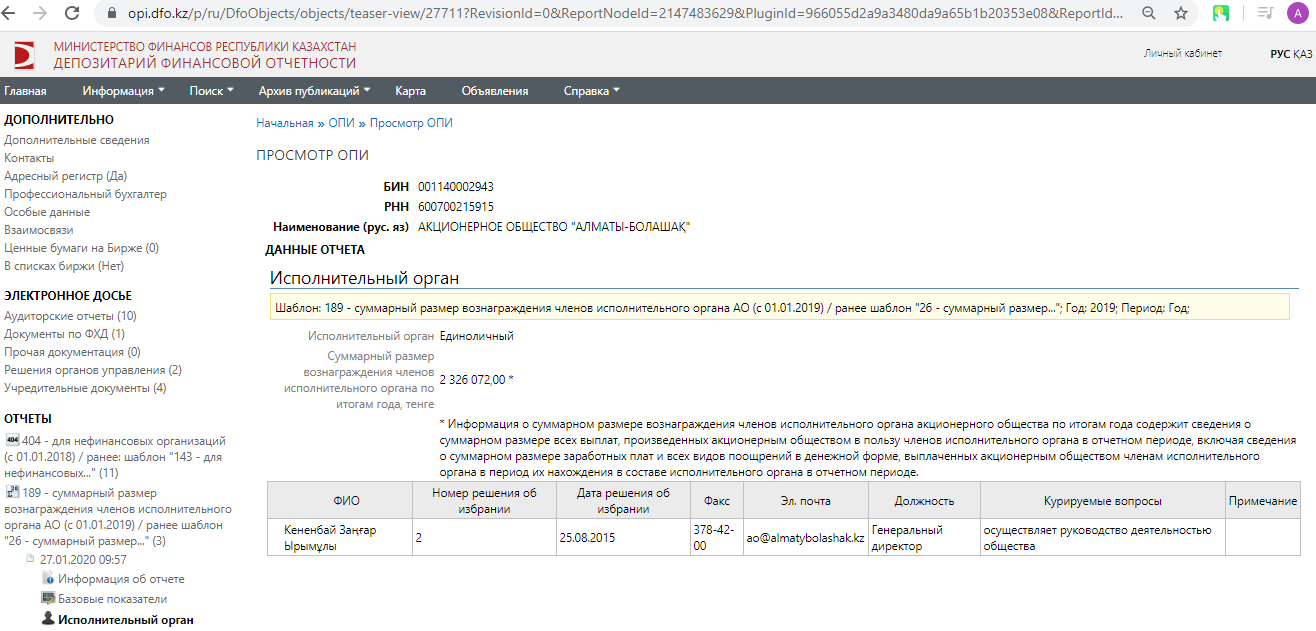The width and height of the screenshot is (1316, 631).
Task: Expand the Справка dropdown menu
Action: [x=591, y=91]
